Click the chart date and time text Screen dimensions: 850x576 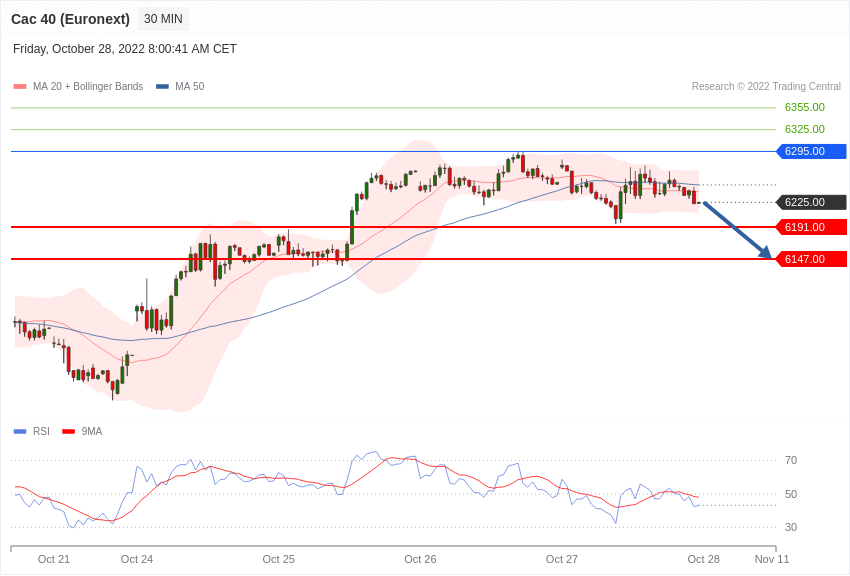pyautogui.click(x=125, y=49)
